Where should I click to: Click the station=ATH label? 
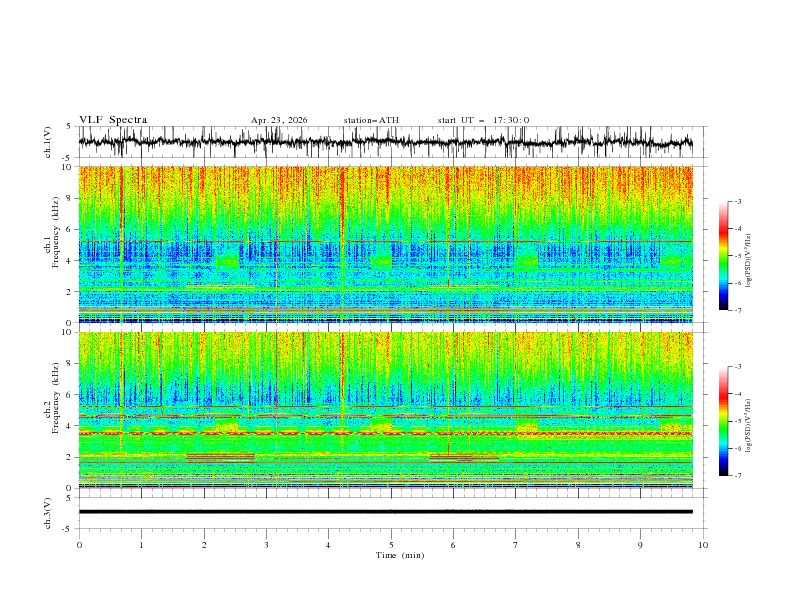[371, 120]
